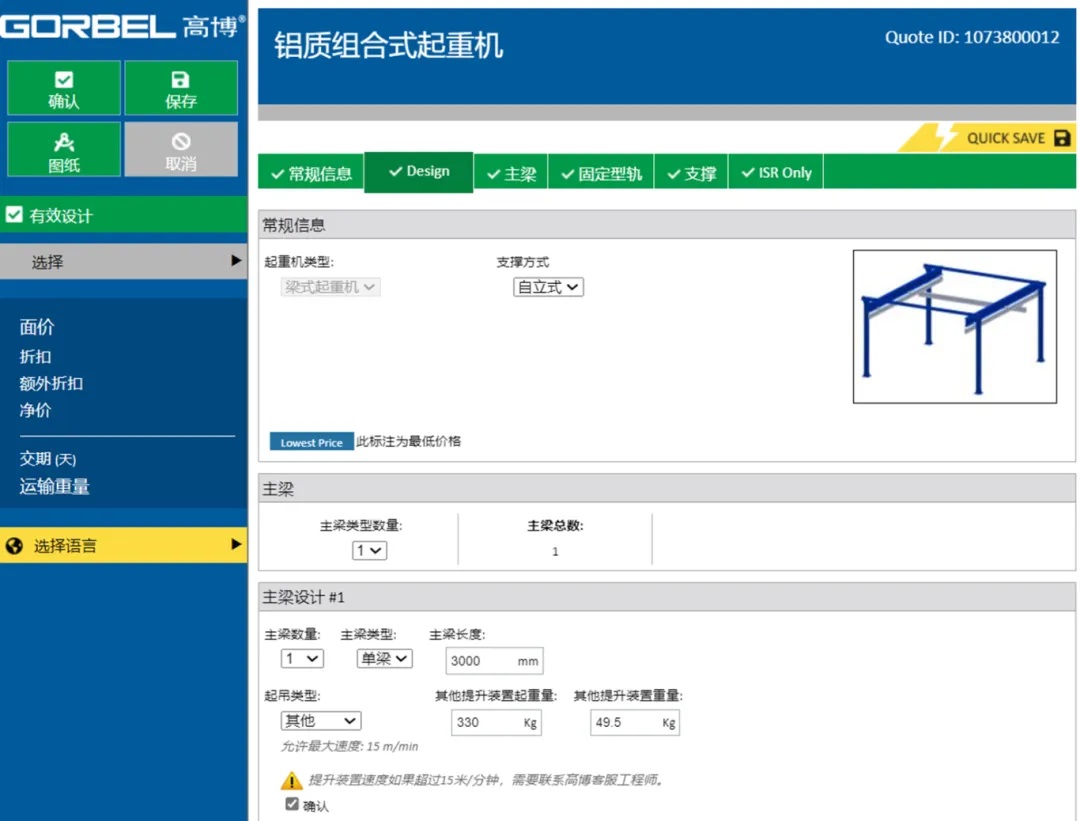
Task: Switch to the 固定型轨 tab
Action: coord(601,173)
